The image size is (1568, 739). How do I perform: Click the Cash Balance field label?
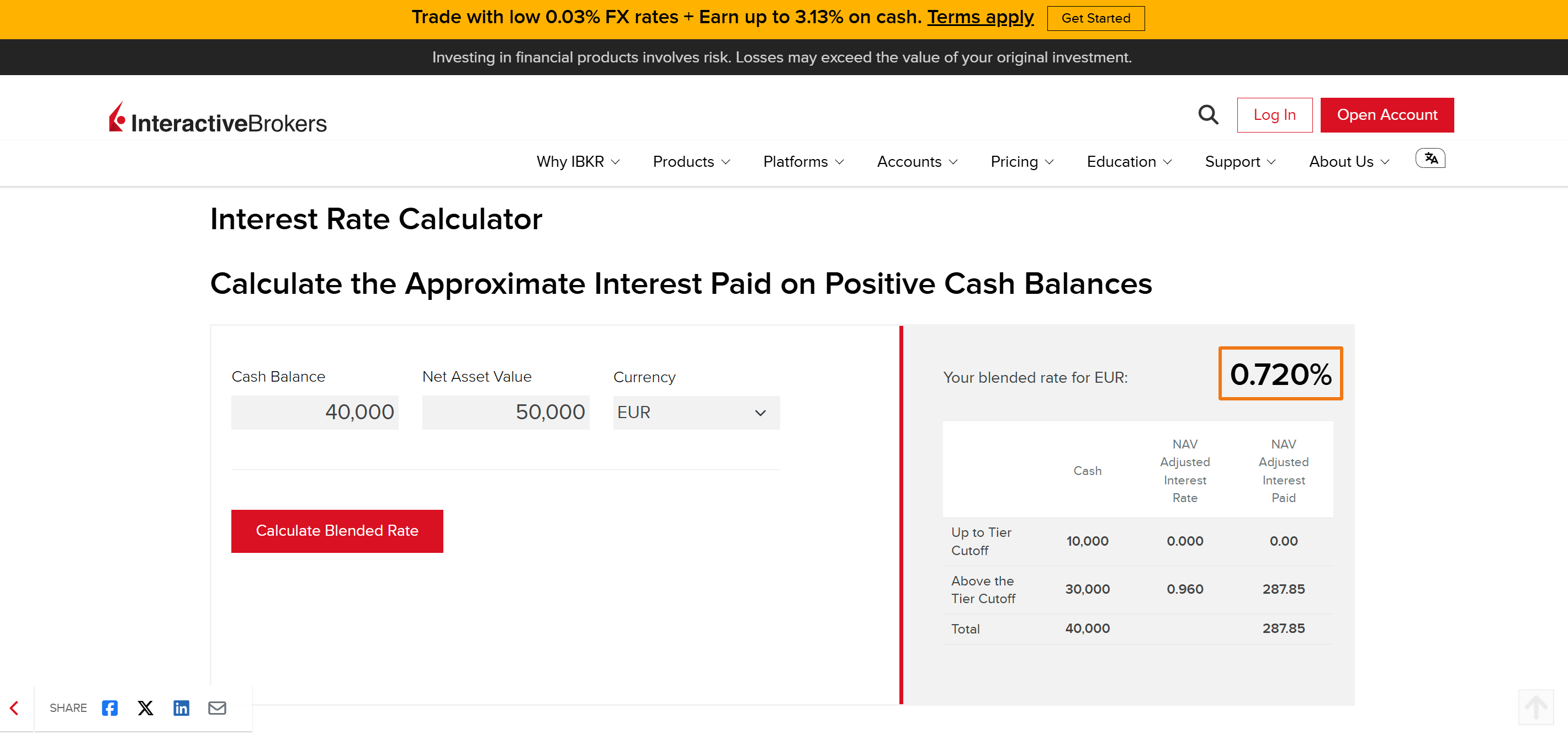coord(278,377)
